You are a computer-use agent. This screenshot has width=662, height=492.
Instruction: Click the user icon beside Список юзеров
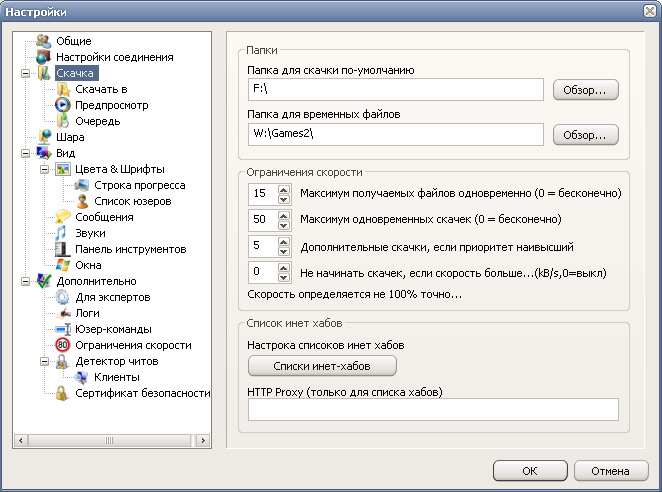[82, 201]
